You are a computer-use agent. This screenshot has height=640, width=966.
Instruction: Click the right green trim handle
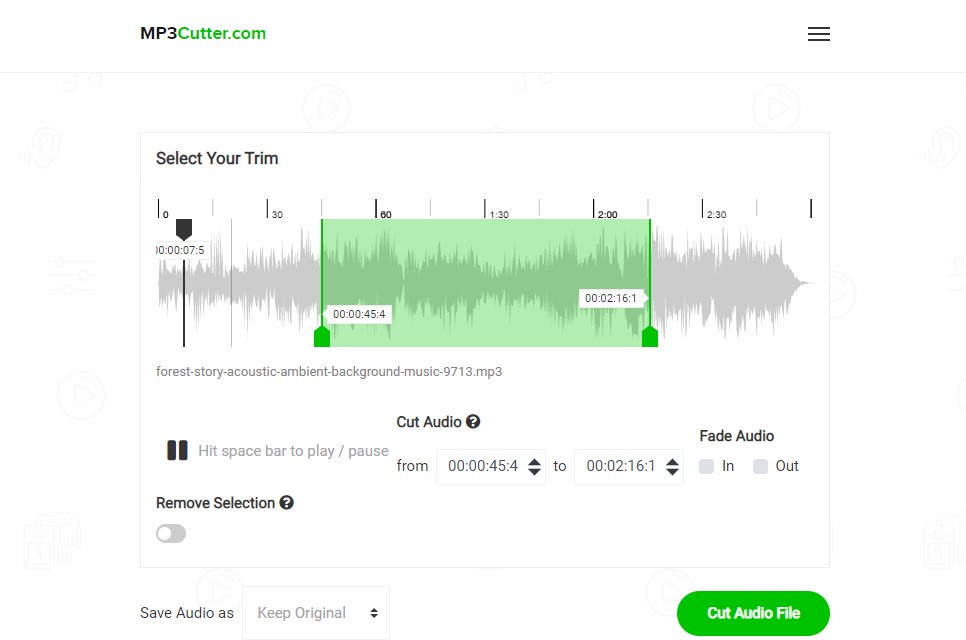pos(650,337)
